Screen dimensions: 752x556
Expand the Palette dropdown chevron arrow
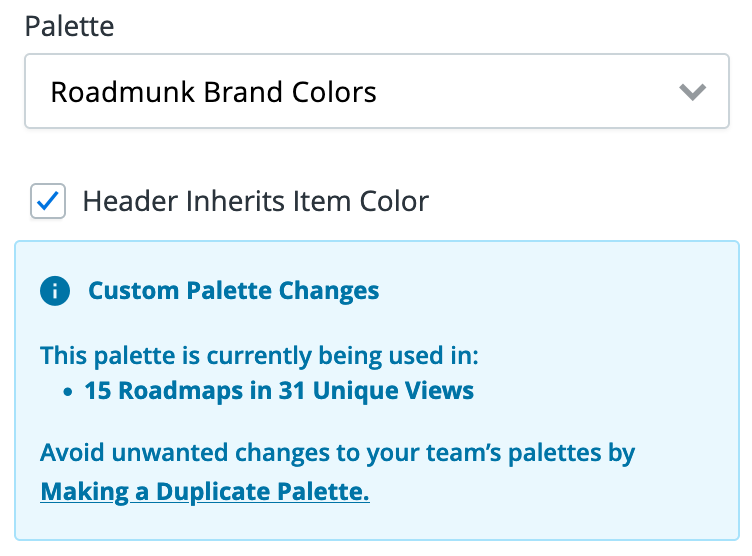pos(692,93)
